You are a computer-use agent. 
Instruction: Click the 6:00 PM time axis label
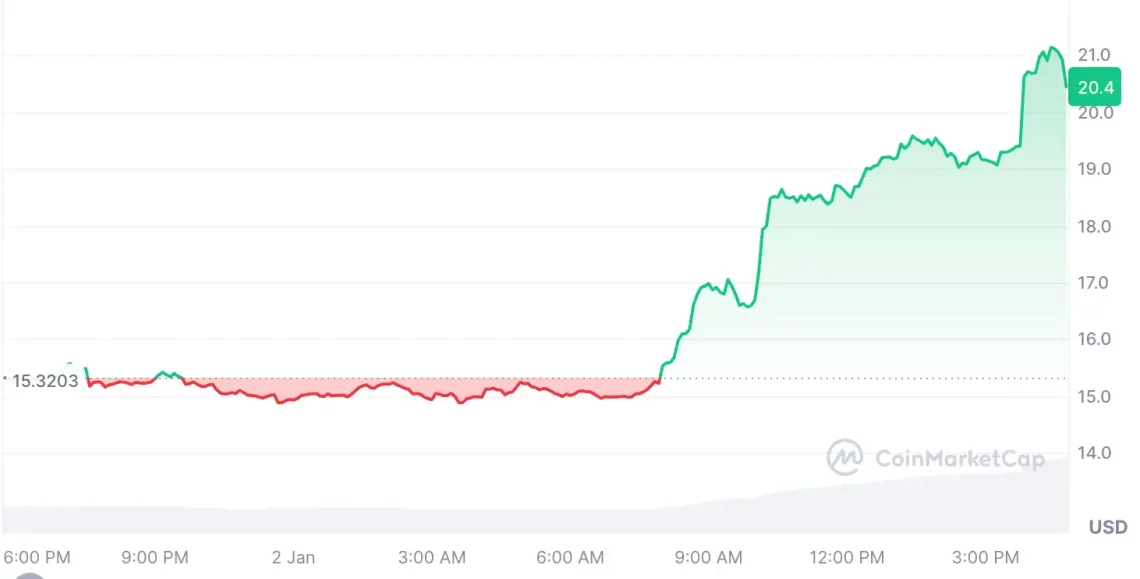[x=37, y=556]
